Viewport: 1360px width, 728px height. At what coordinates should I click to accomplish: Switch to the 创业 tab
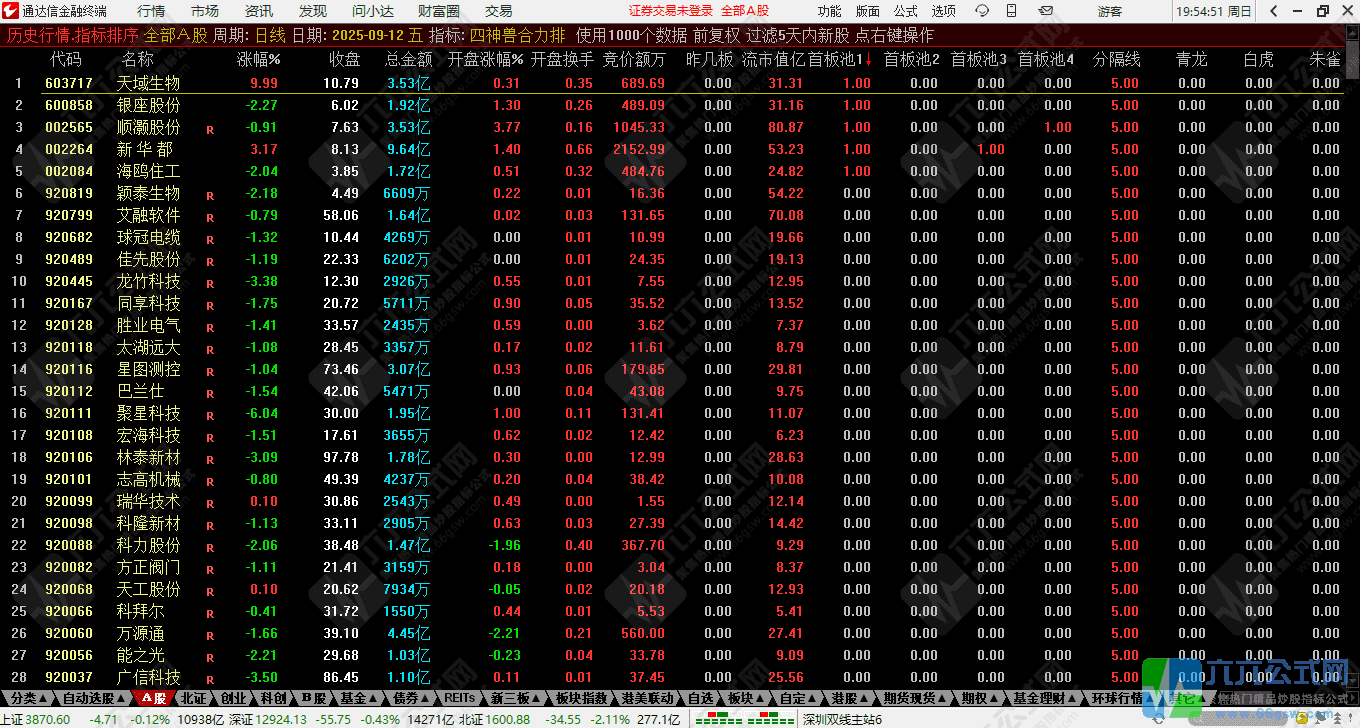point(233,698)
